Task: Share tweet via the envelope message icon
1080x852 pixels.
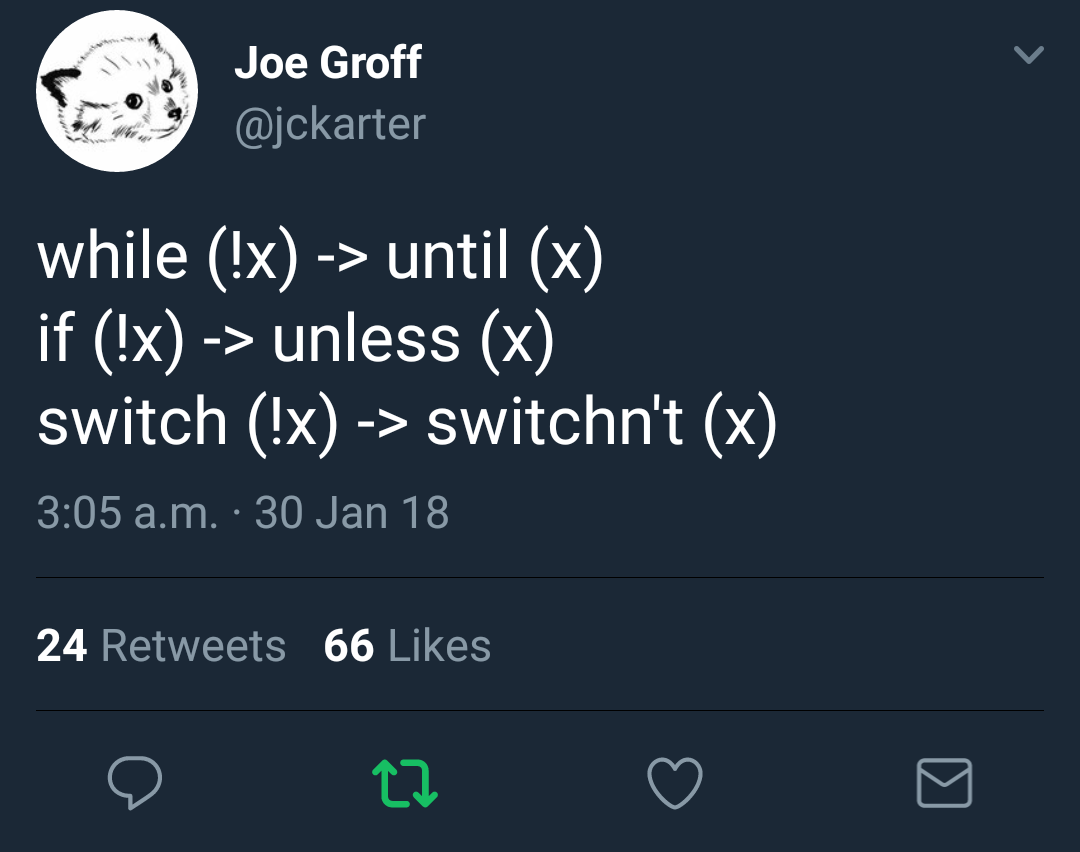Action: 944,782
